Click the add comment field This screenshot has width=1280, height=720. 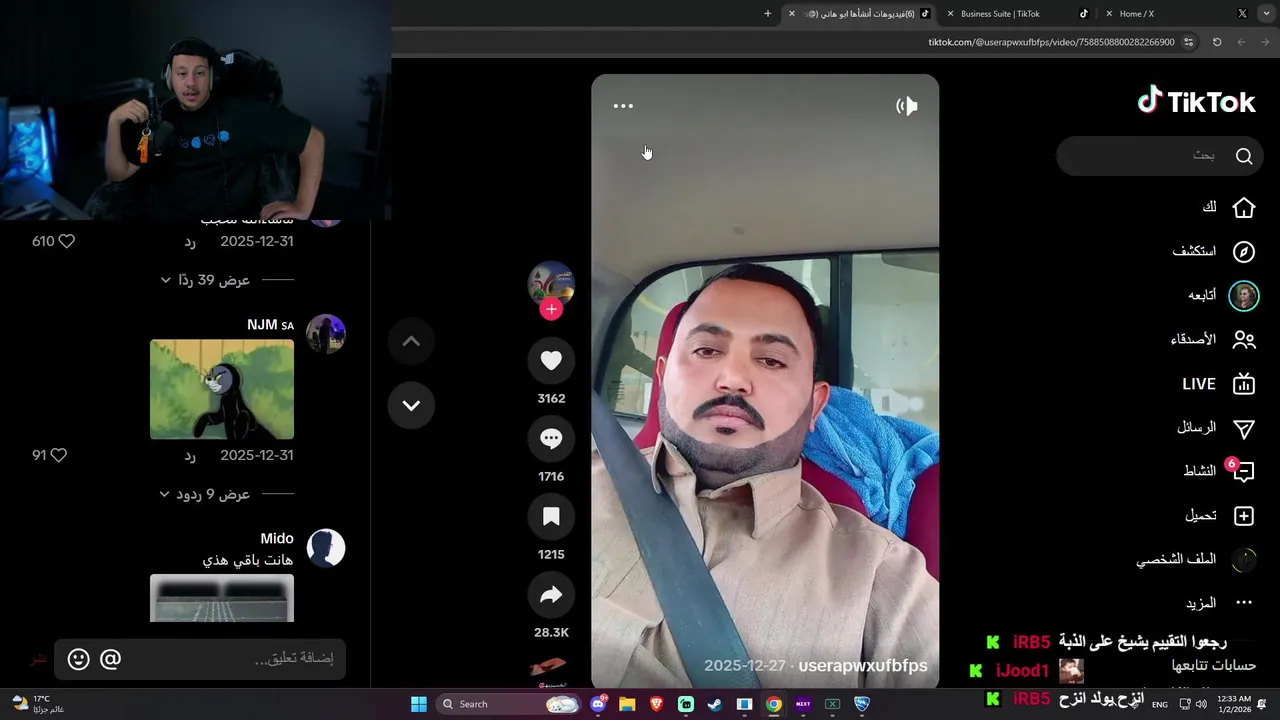point(200,659)
